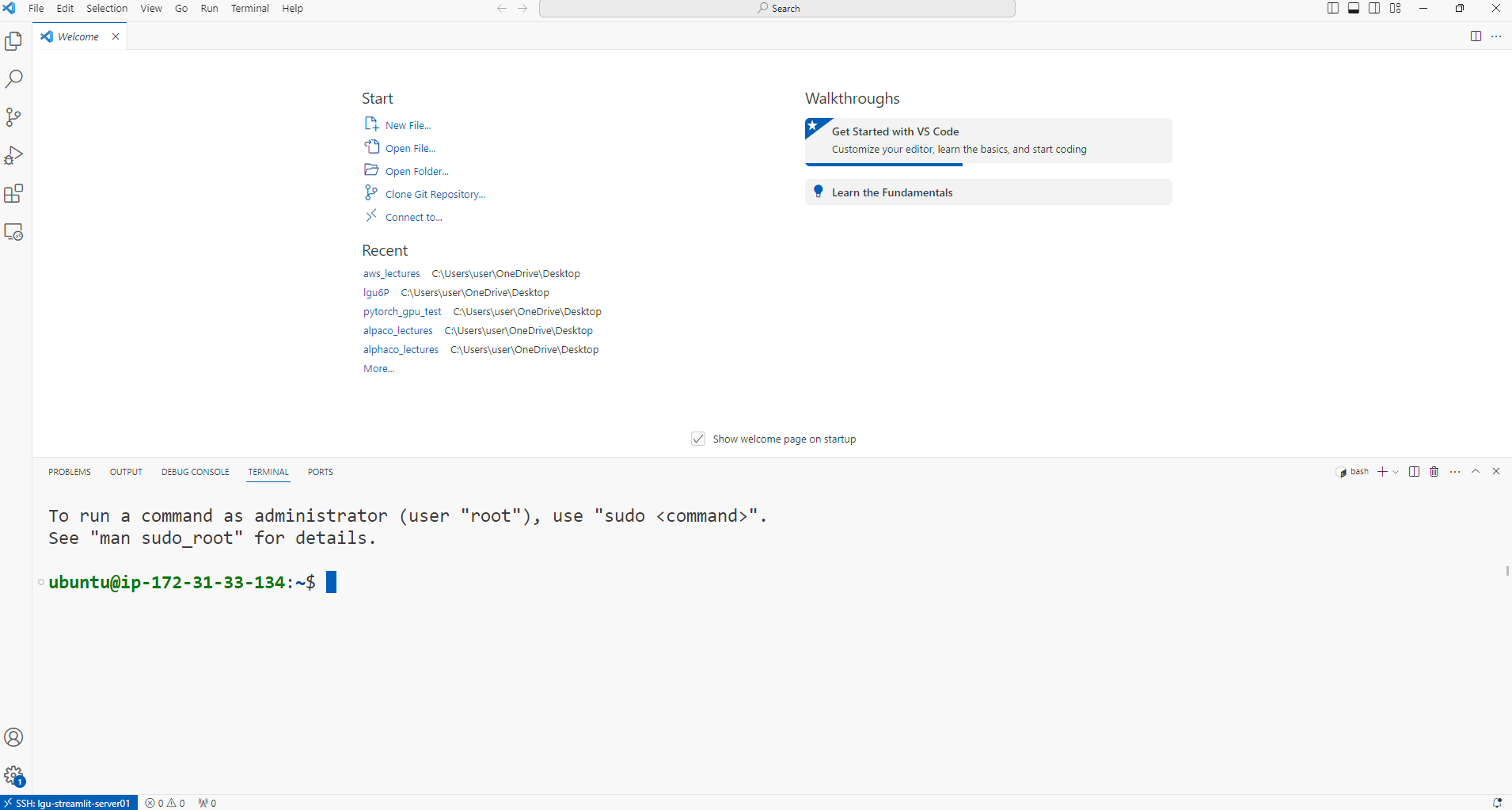The image size is (1512, 810).
Task: Open recent folder pytorch_gpu_test
Action: click(x=402, y=312)
